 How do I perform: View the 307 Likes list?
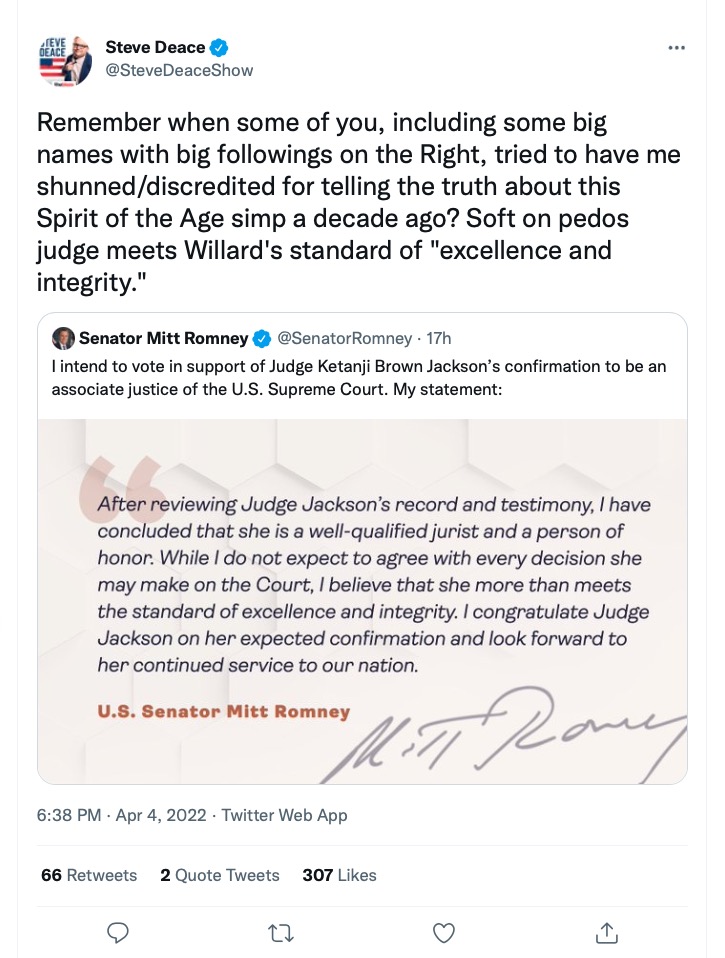[339, 875]
